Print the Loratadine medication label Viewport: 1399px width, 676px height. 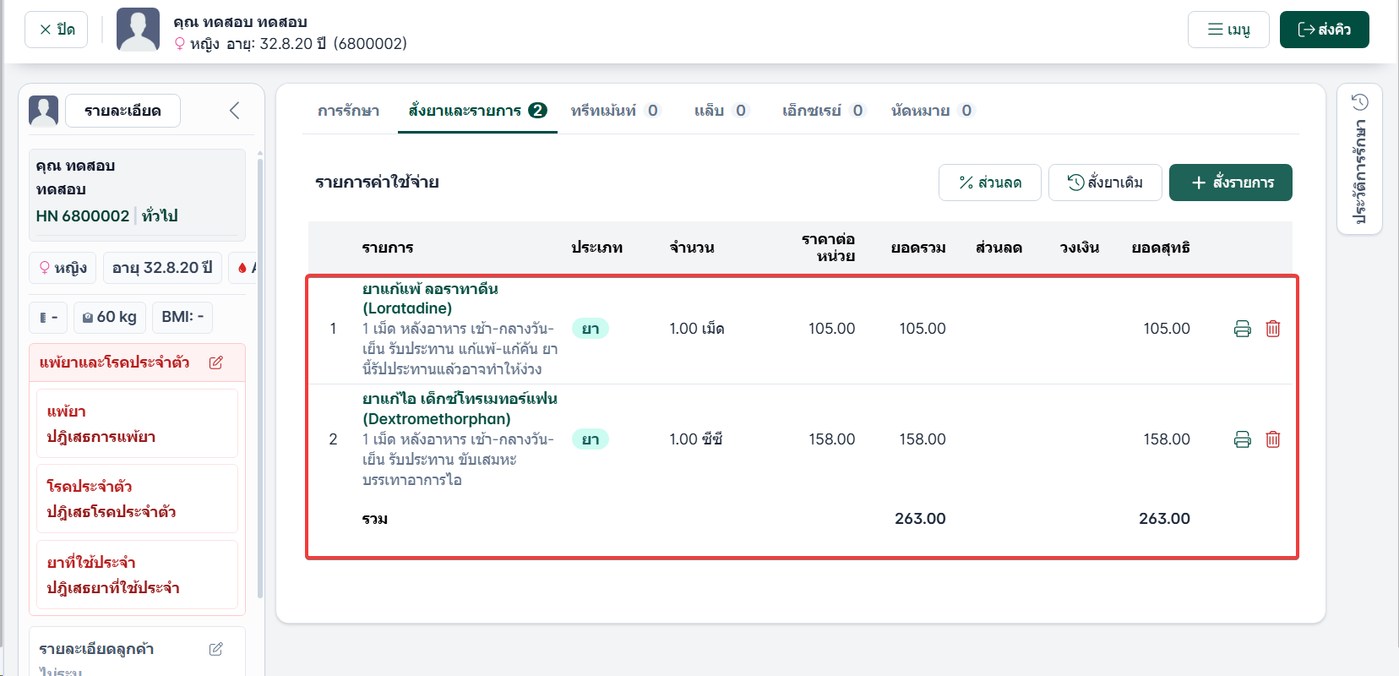coord(1242,329)
